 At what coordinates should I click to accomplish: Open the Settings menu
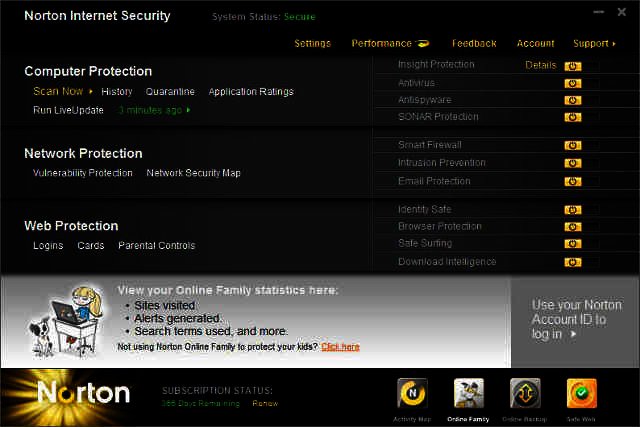[x=313, y=43]
